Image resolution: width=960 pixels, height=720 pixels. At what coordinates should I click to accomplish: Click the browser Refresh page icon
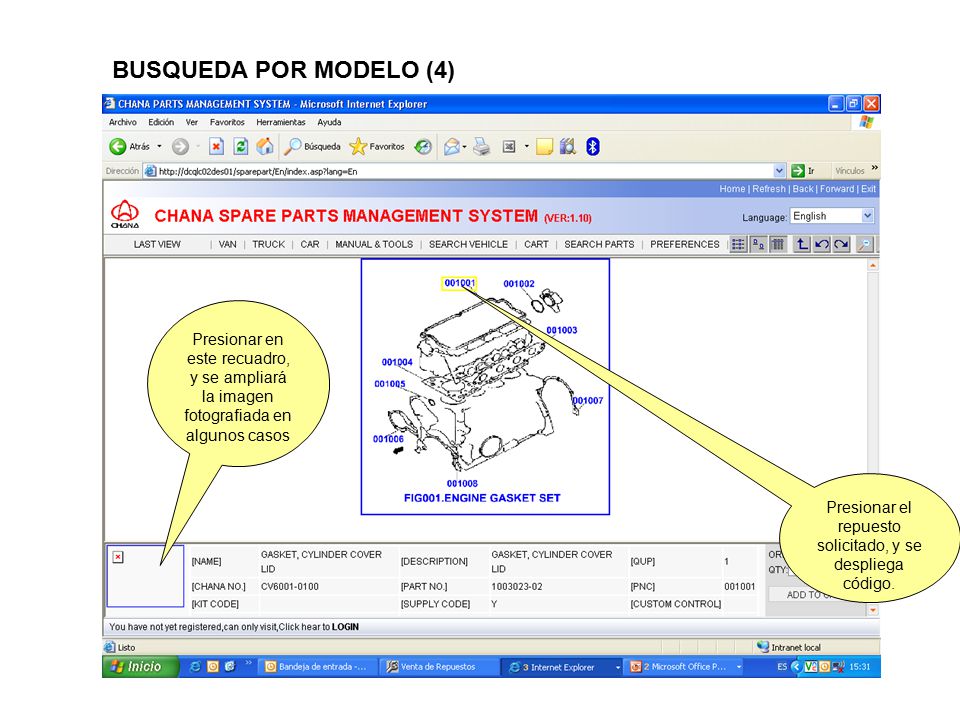[x=241, y=147]
